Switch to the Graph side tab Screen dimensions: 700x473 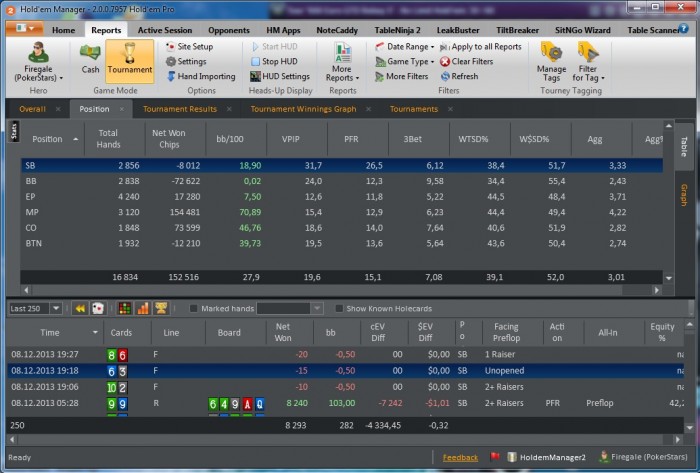(x=683, y=195)
